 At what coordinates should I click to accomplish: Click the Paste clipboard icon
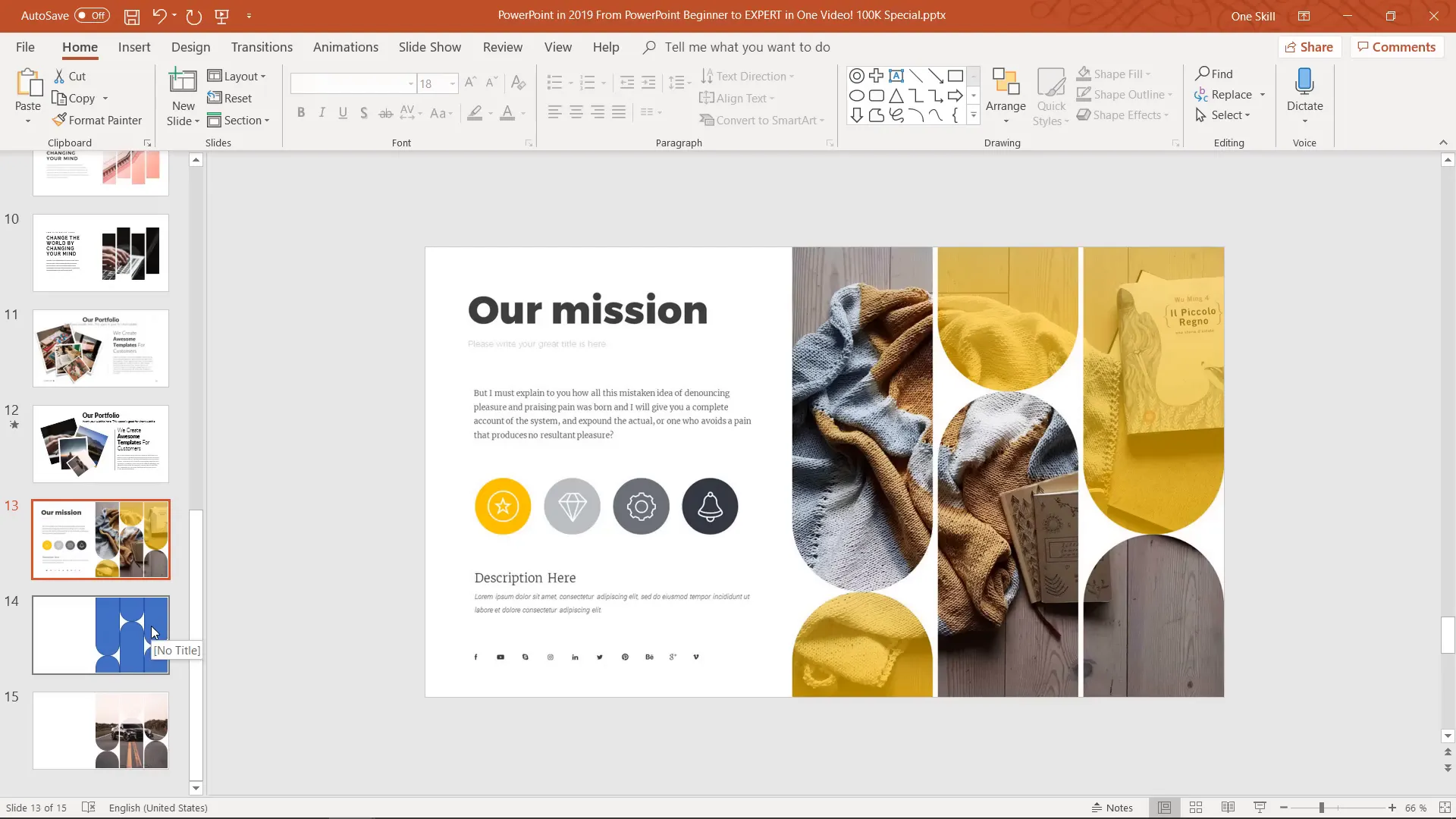click(x=28, y=83)
